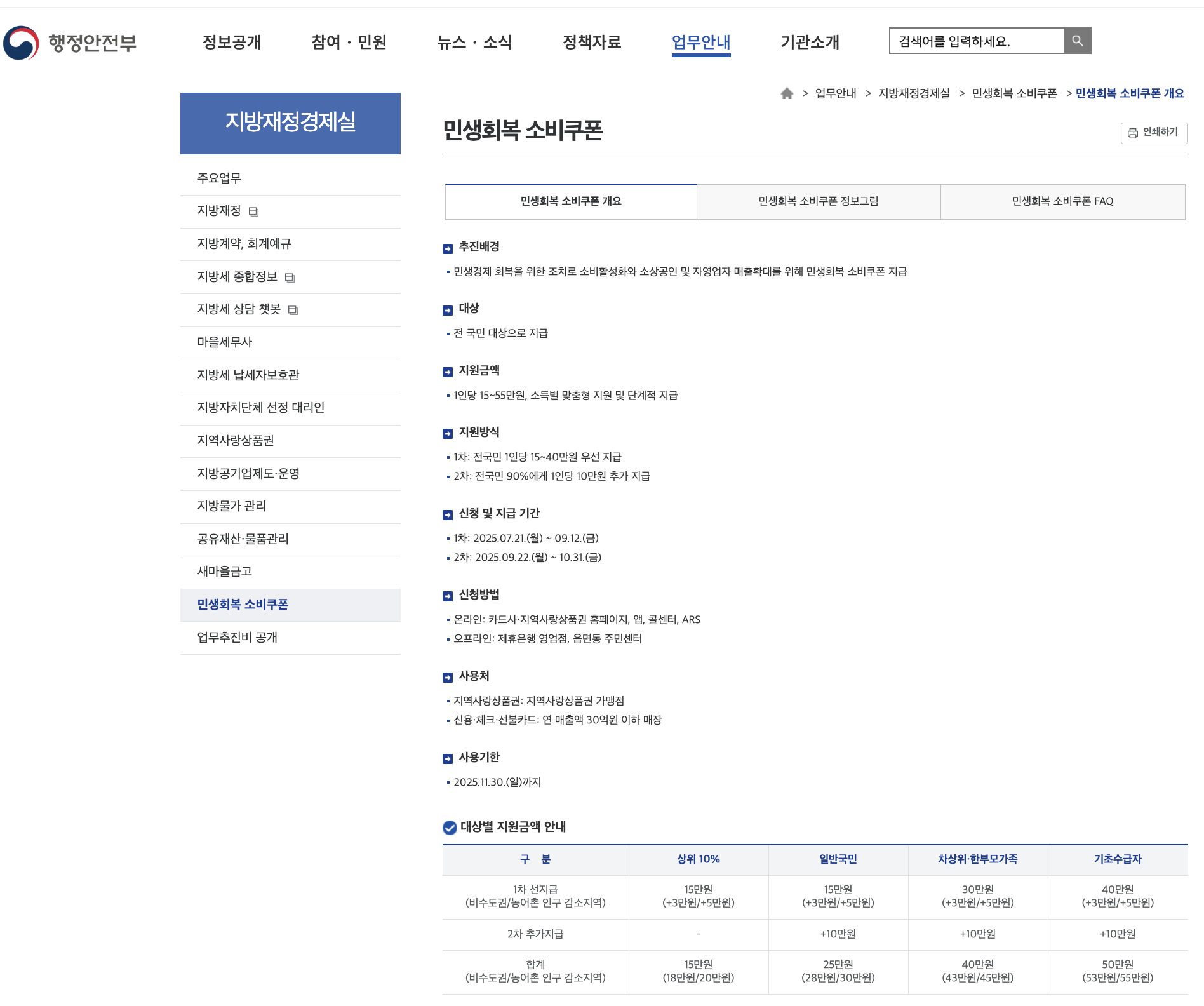Click the 일반국민 column header
The height and width of the screenshot is (1006, 1204).
point(838,860)
